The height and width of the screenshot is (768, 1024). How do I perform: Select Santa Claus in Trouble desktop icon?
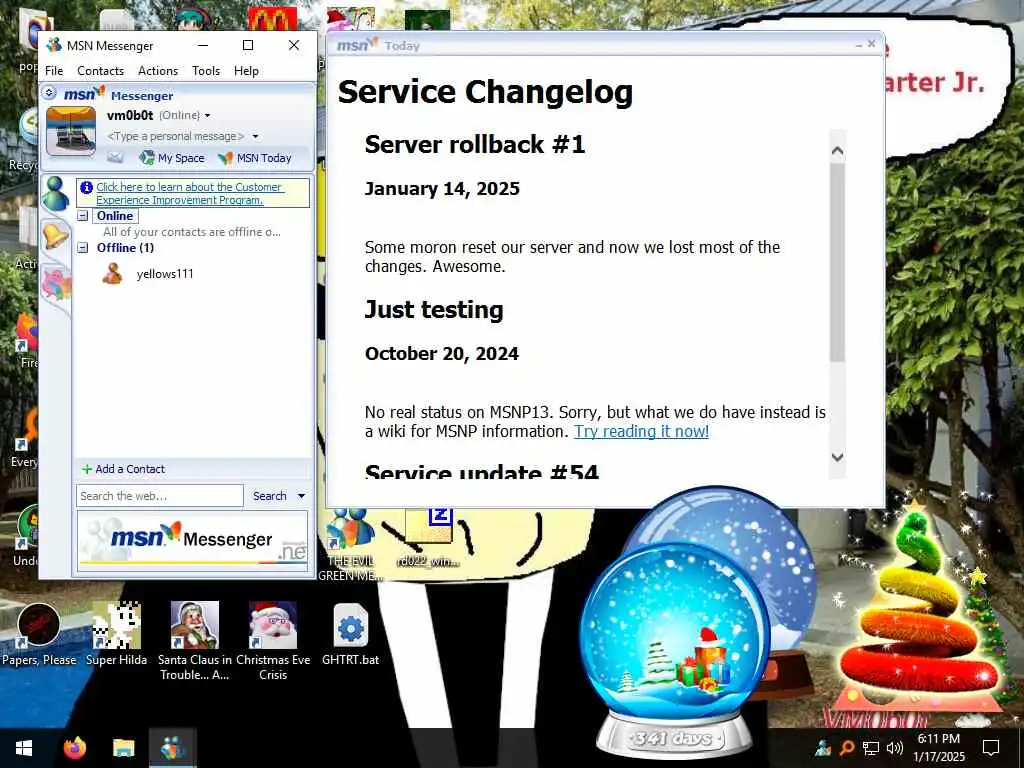click(x=194, y=641)
